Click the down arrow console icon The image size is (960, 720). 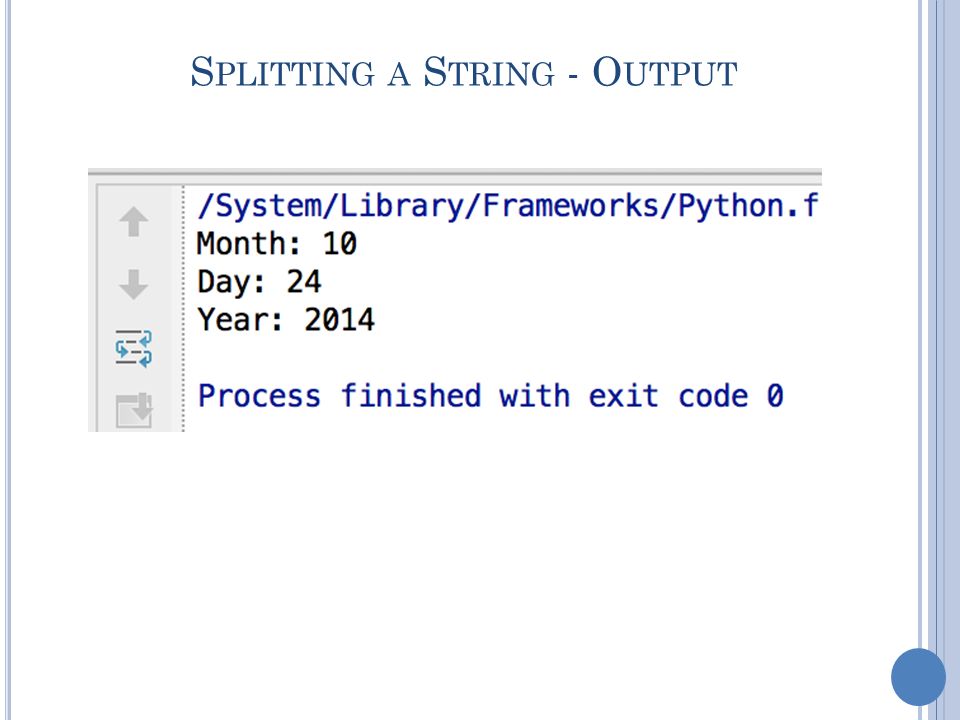(x=133, y=285)
